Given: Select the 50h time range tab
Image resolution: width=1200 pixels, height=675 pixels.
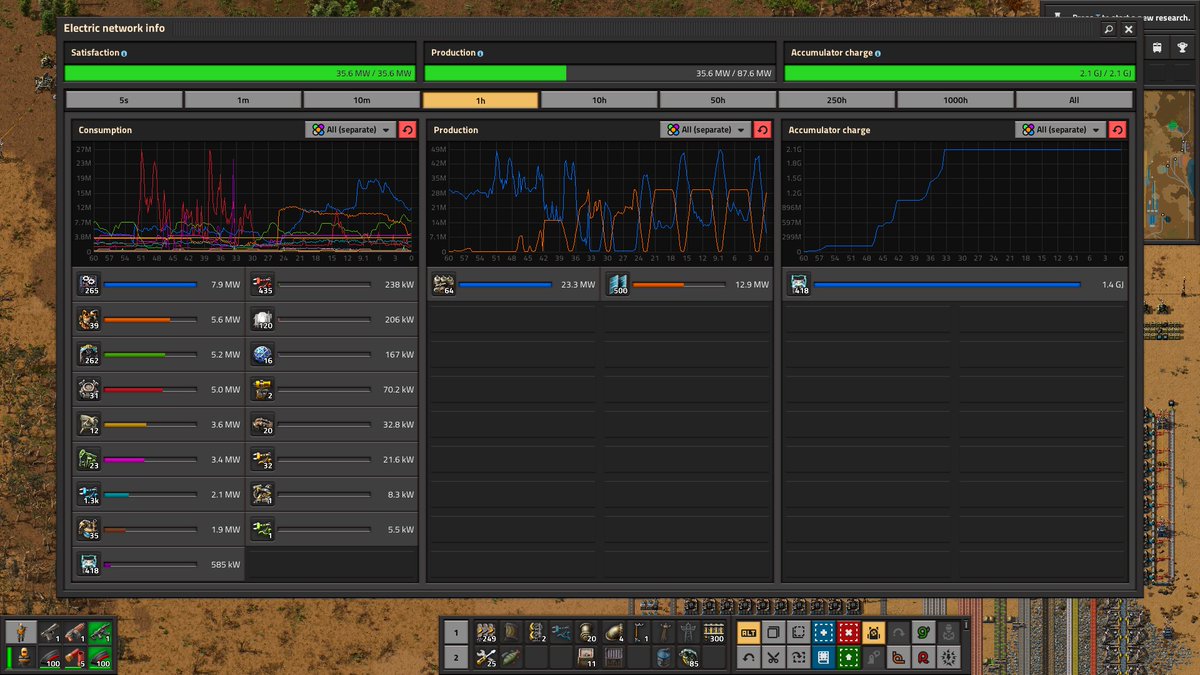Looking at the screenshot, I should pyautogui.click(x=718, y=100).
